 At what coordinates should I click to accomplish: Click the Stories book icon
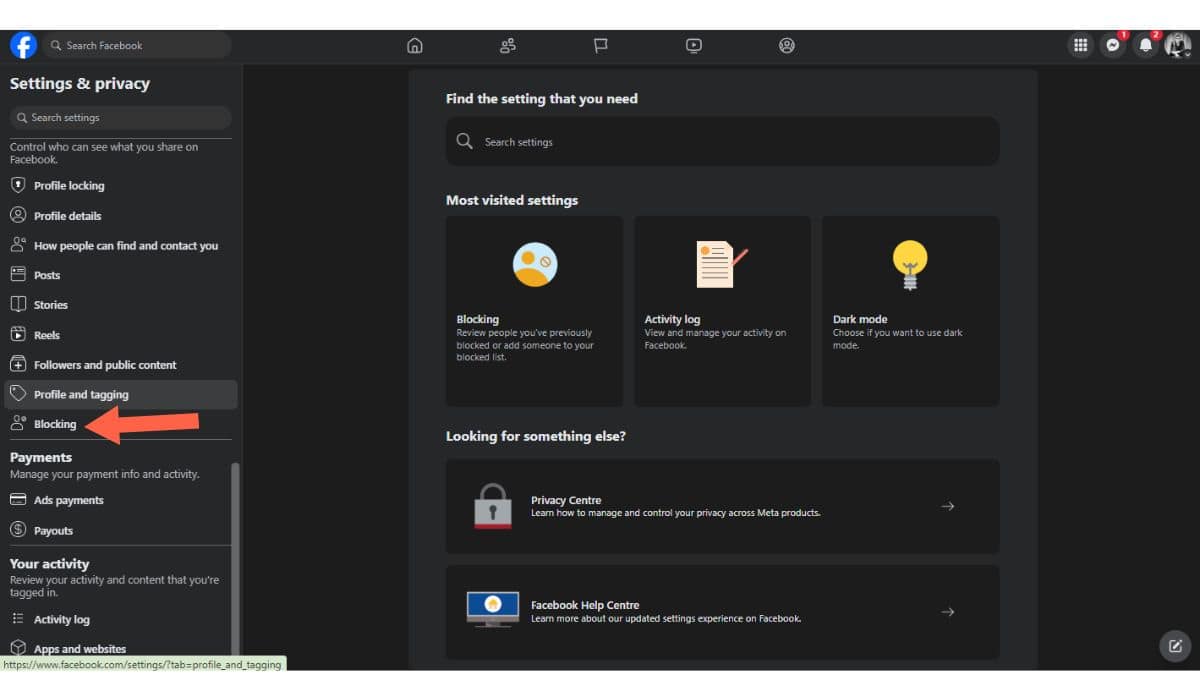17,304
